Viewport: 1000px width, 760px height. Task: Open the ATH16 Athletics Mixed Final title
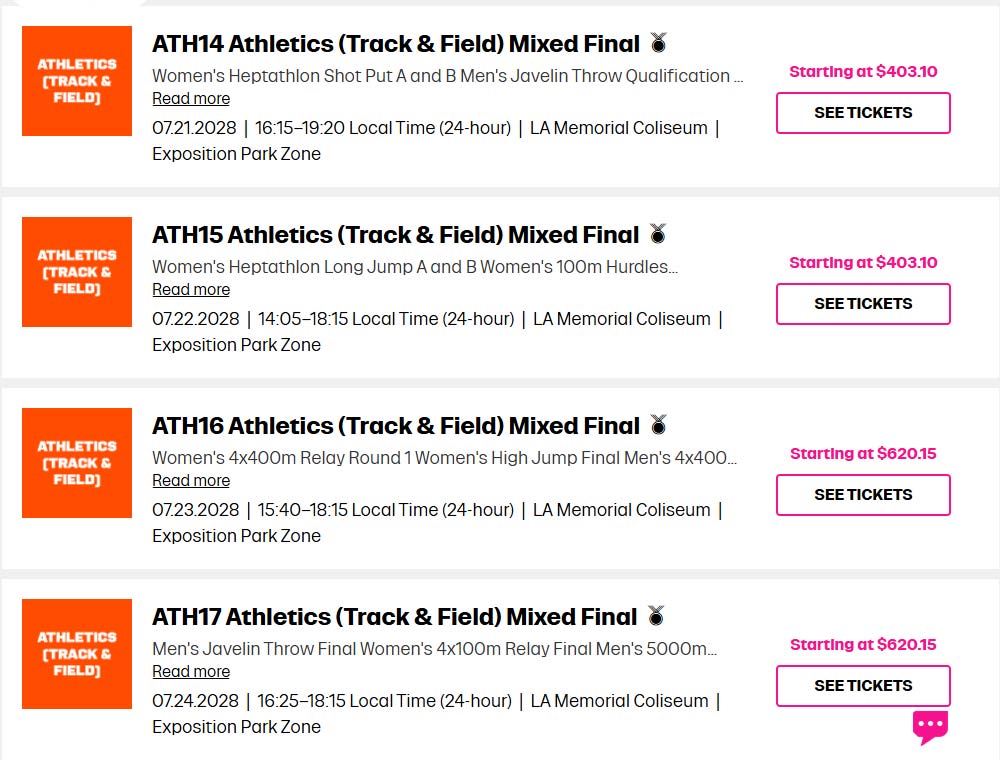point(395,426)
